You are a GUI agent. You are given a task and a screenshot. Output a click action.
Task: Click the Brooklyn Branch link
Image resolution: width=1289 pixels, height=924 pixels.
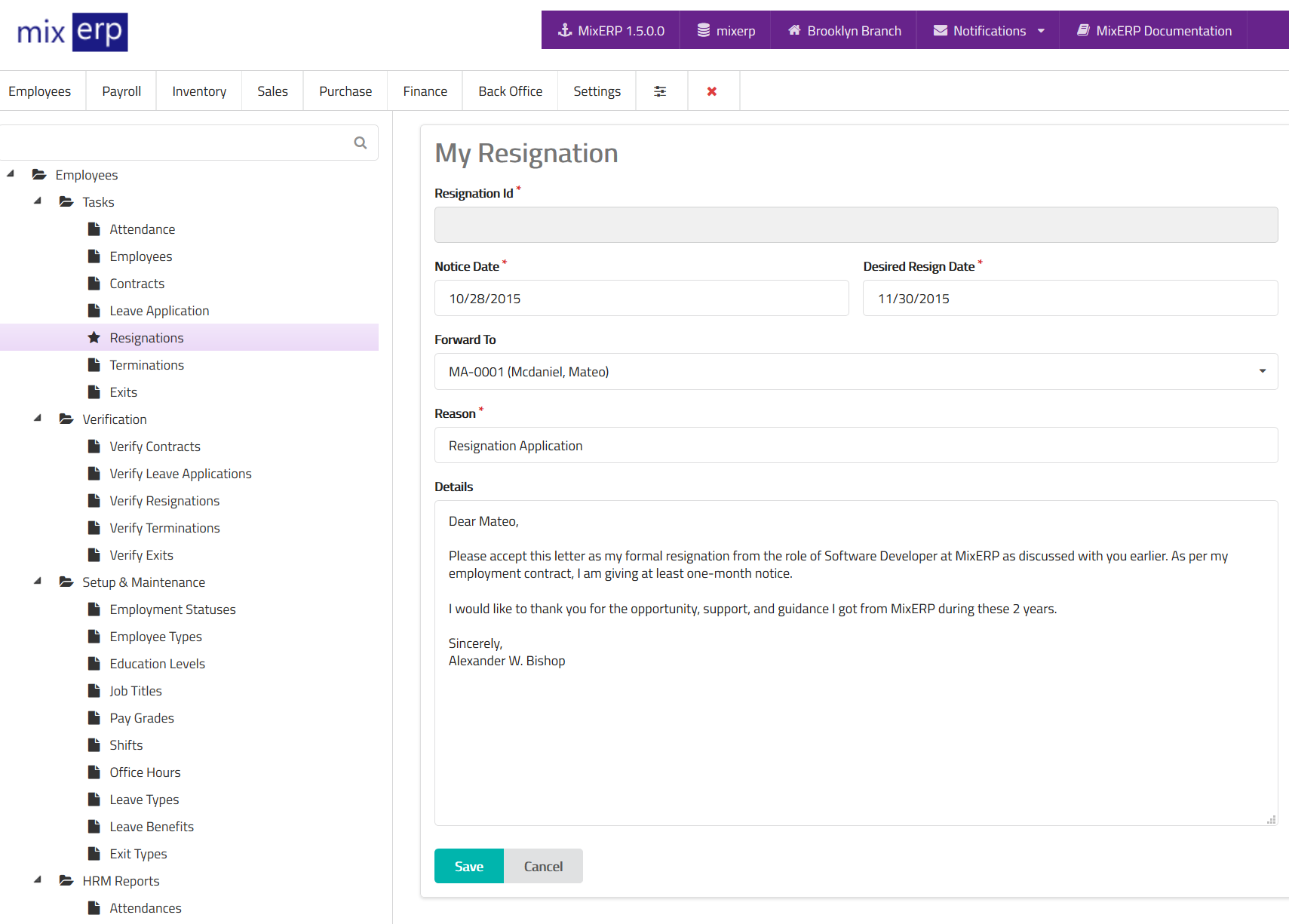click(x=844, y=30)
